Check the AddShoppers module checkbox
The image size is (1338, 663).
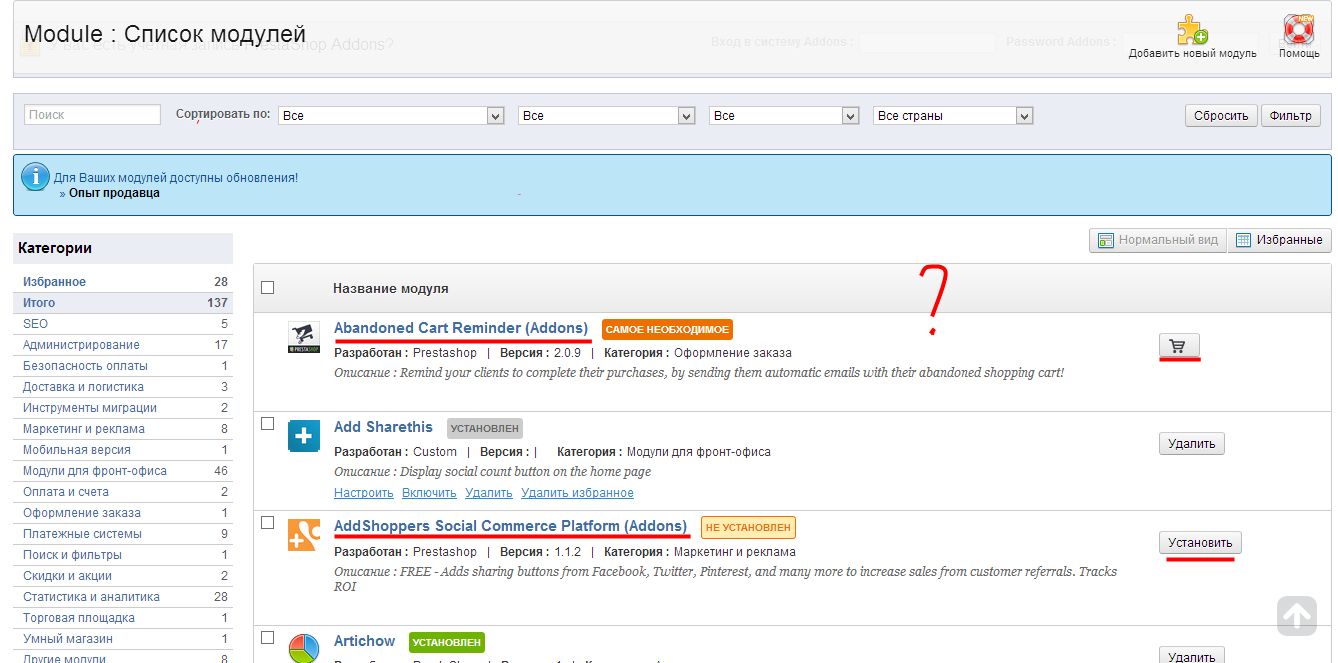[x=267, y=522]
